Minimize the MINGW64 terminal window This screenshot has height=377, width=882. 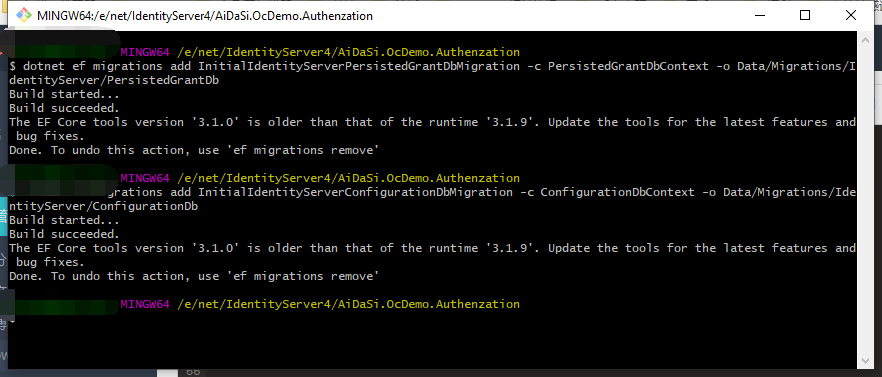click(x=759, y=16)
